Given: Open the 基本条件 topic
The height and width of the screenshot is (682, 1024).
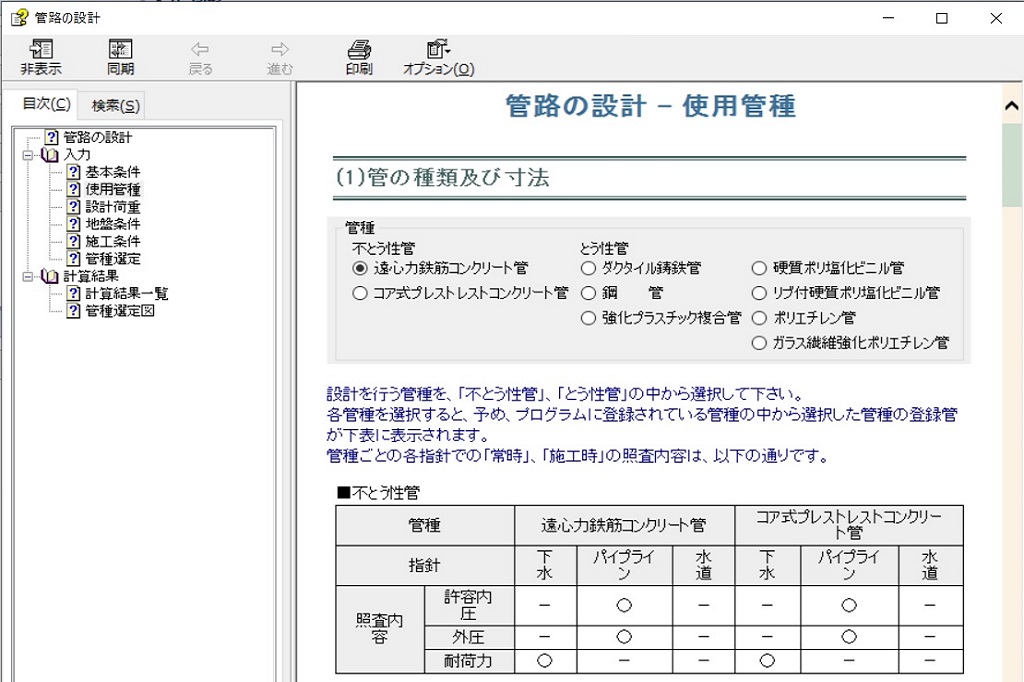Looking at the screenshot, I should coord(113,172).
